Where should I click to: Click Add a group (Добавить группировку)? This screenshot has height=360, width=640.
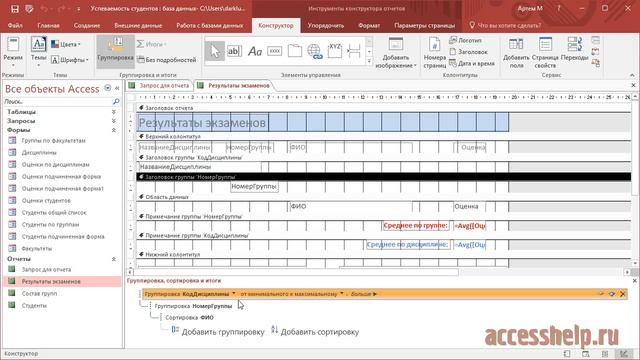[x=218, y=332]
